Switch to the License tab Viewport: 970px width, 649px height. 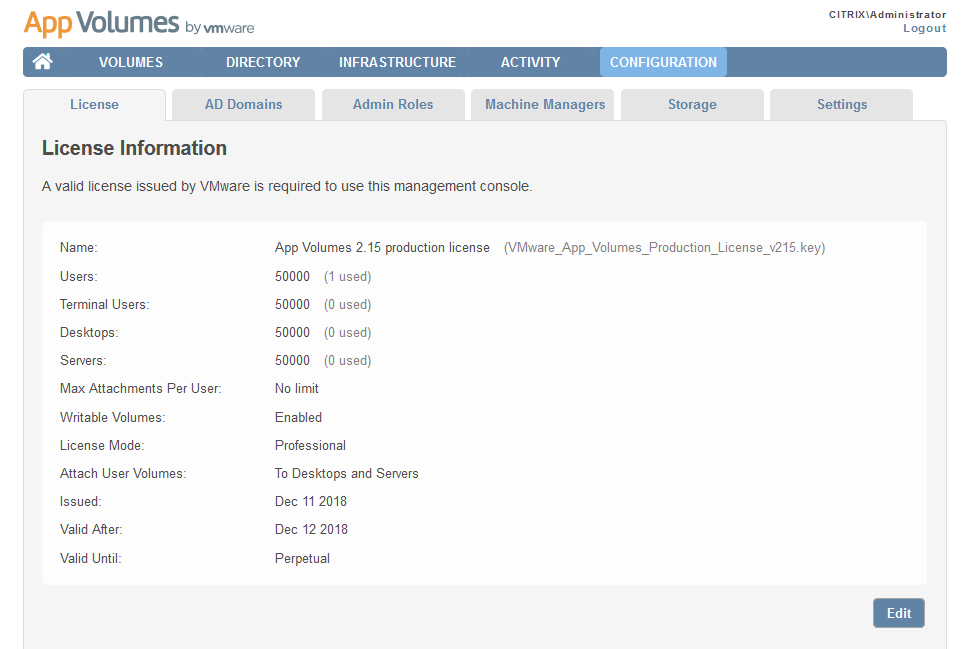click(x=94, y=105)
